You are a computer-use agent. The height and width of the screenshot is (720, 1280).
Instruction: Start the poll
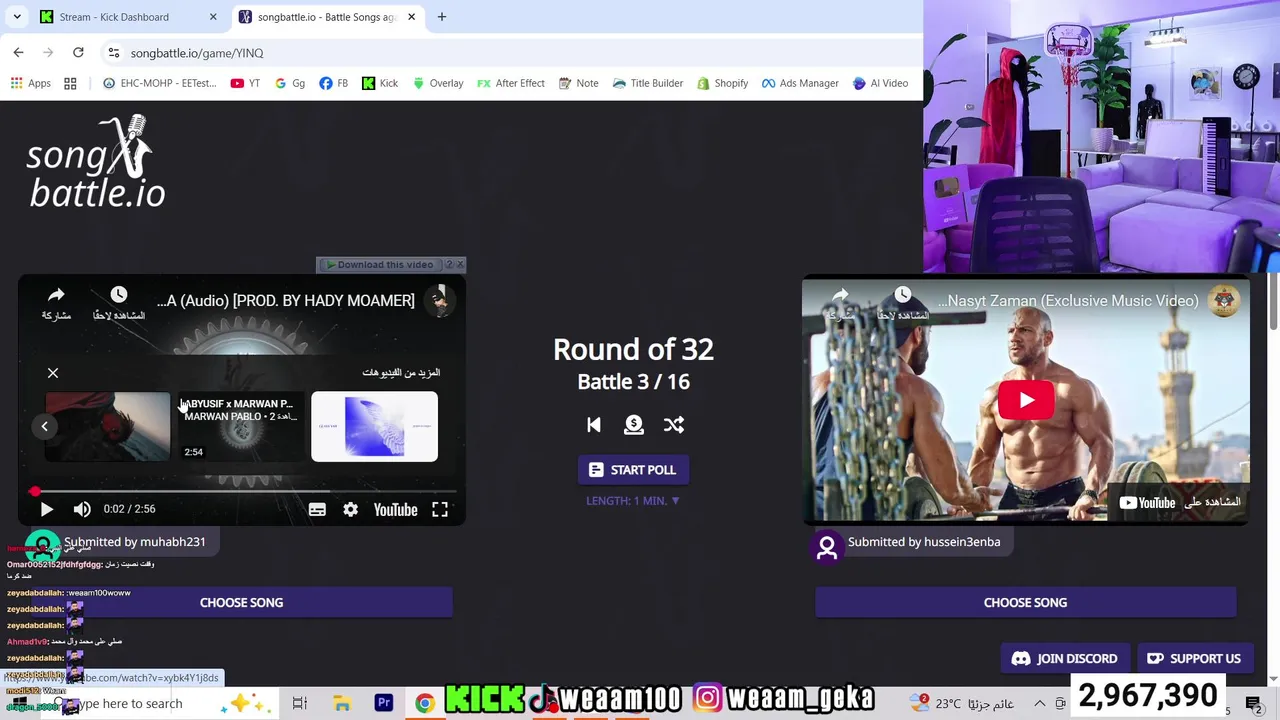pos(633,470)
